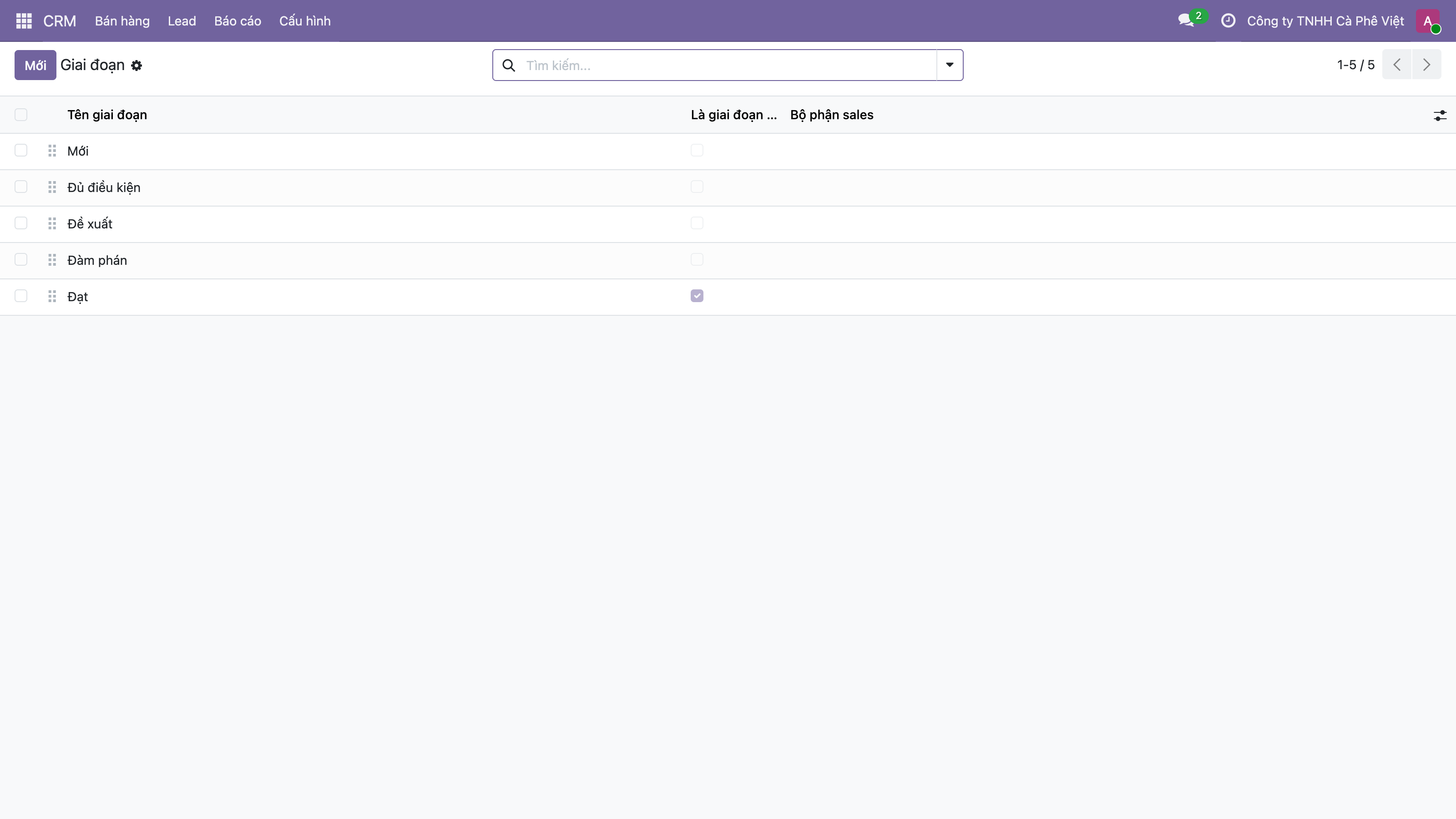Open the Bán hàng menu
This screenshot has height=819, width=1456.
[122, 21]
